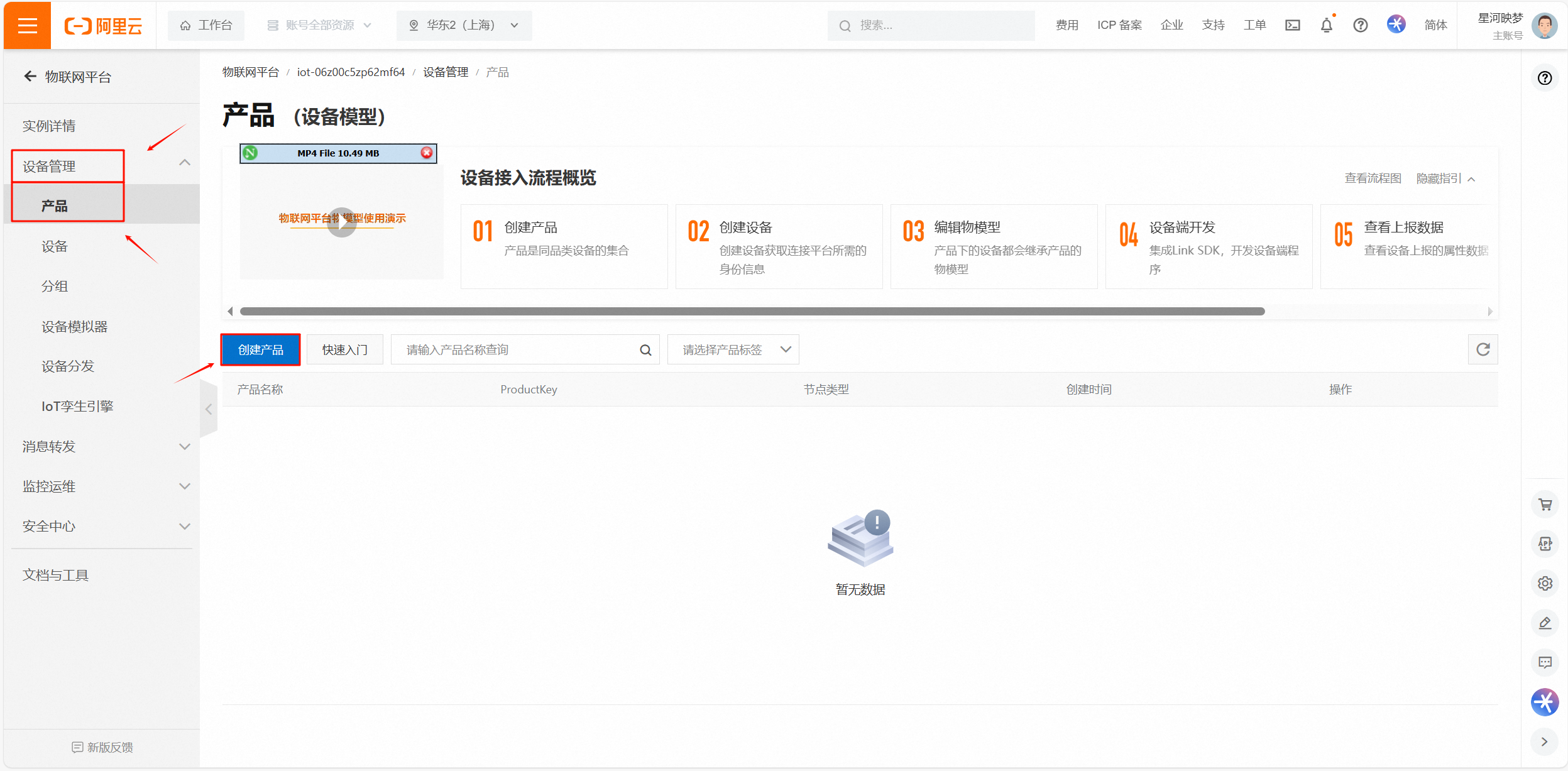
Task: Collapse the left navigation panel handle
Action: [209, 408]
